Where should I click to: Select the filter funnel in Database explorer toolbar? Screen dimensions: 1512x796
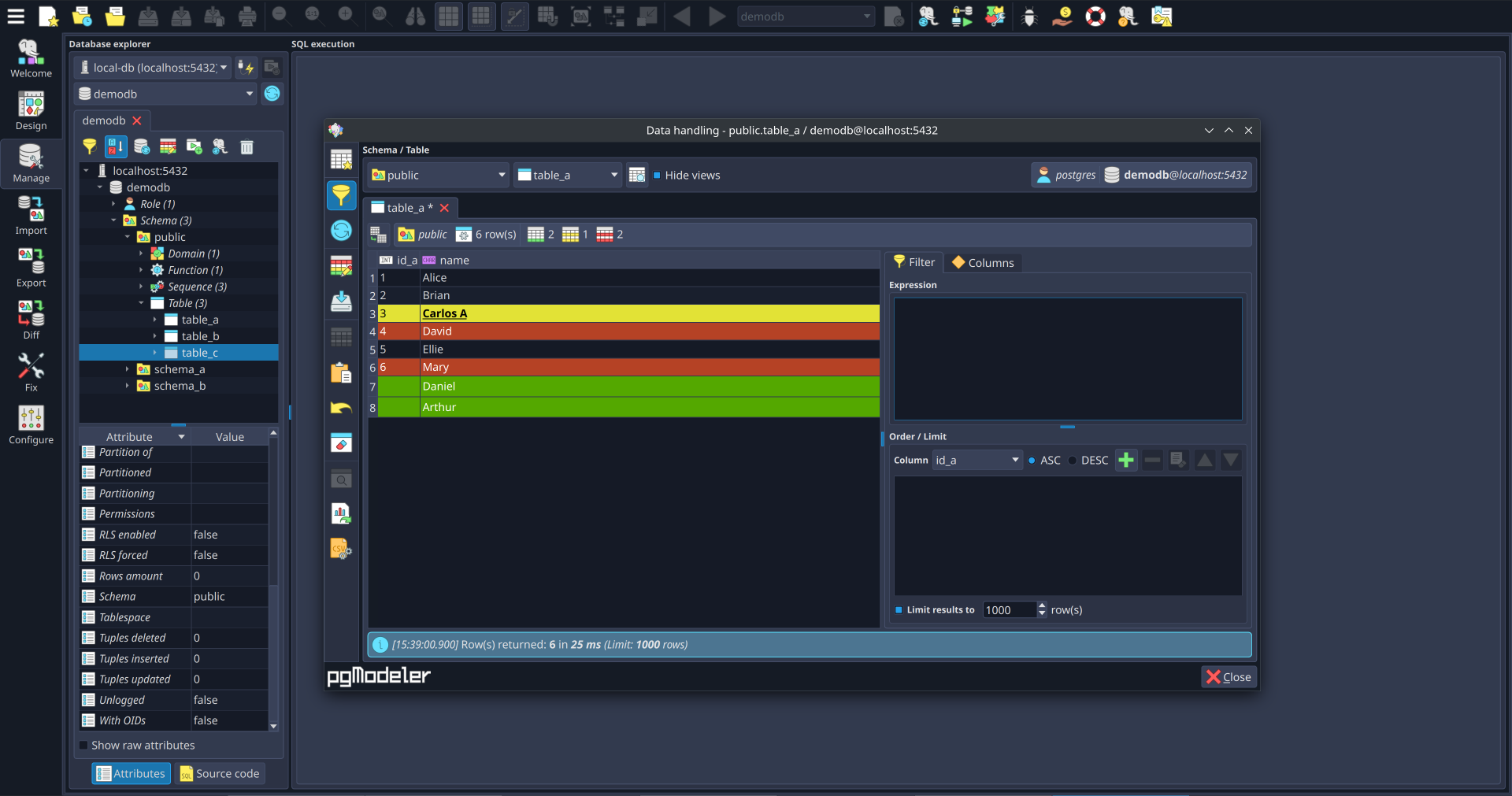pos(89,146)
